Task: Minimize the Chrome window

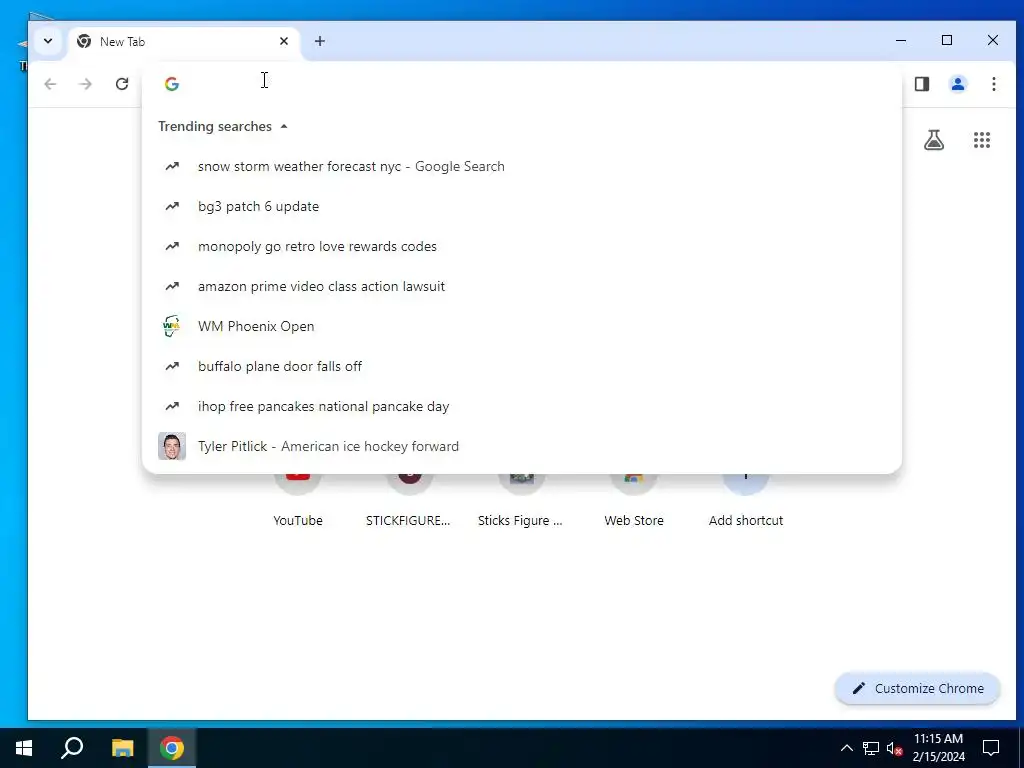Action: pos(901,40)
